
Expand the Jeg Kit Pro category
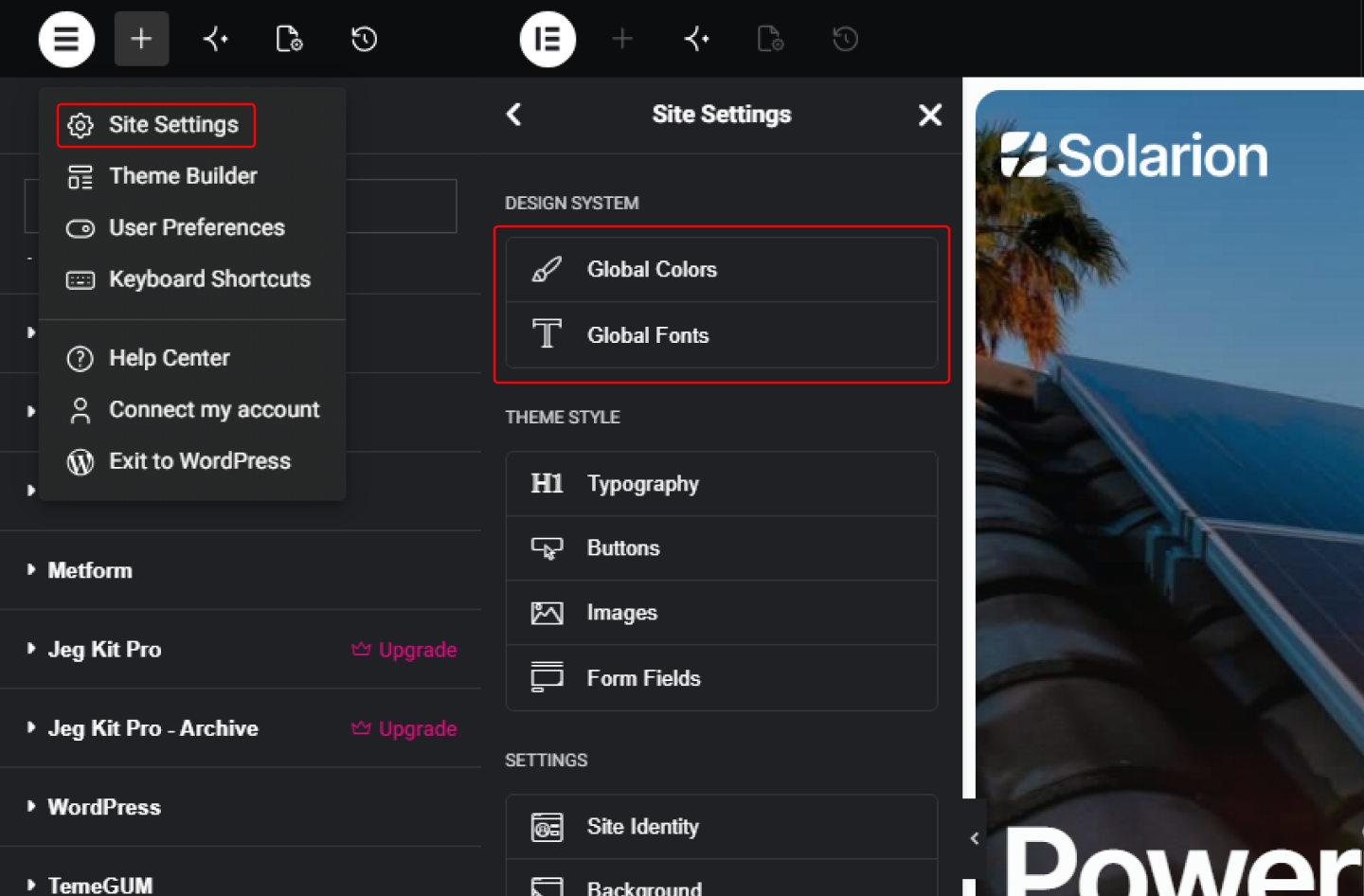click(x=104, y=649)
